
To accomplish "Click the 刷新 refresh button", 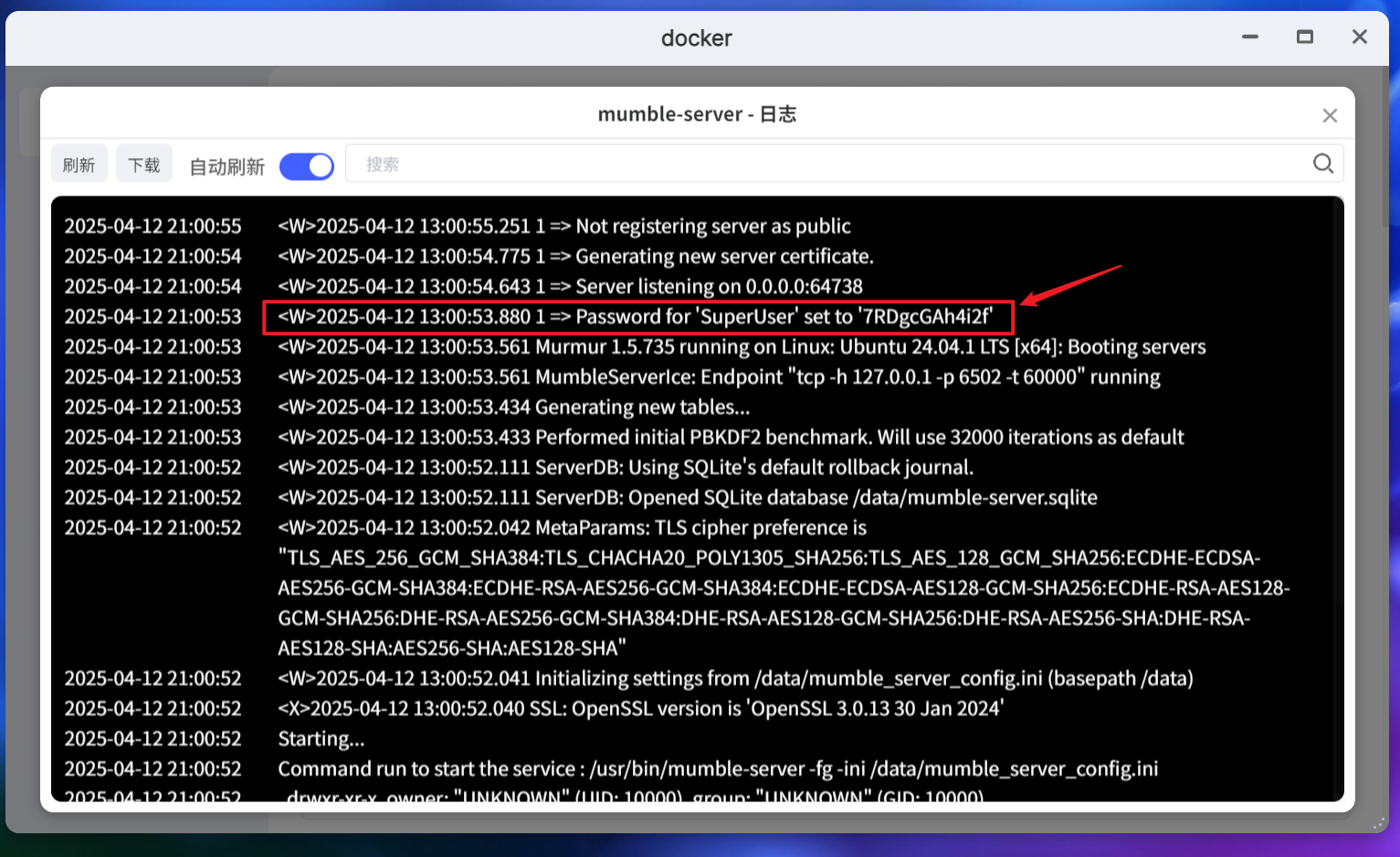I will coord(79,164).
